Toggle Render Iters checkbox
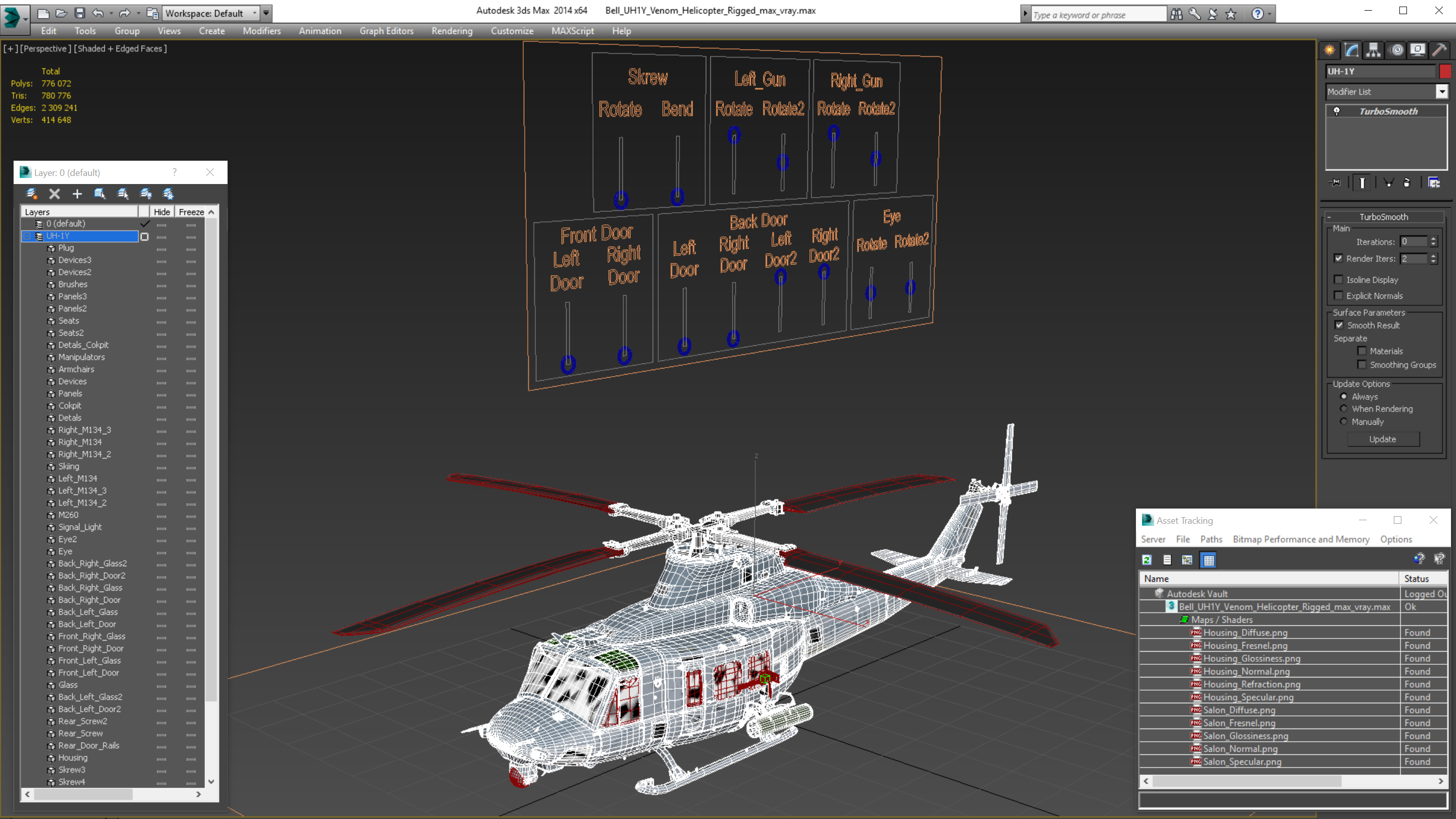Screen dimensions: 1456x819 click(1338, 258)
